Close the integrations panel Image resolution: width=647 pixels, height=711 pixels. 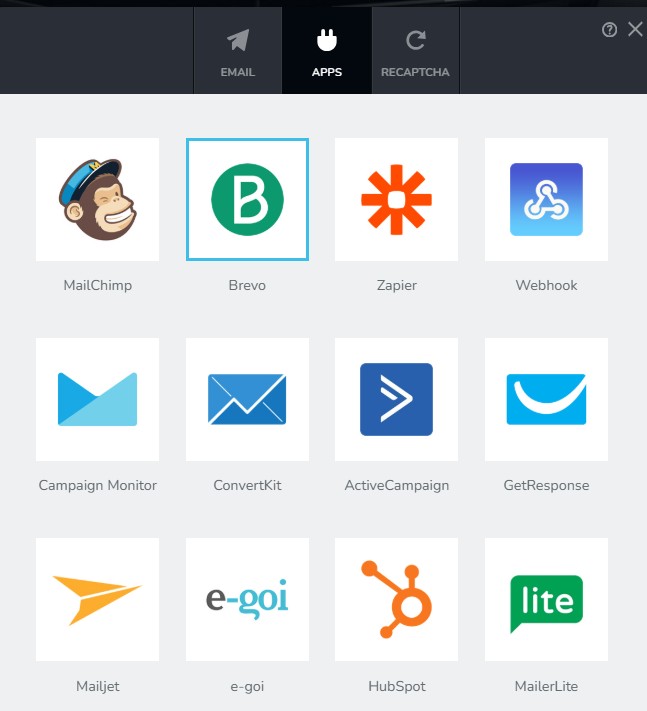tap(635, 29)
